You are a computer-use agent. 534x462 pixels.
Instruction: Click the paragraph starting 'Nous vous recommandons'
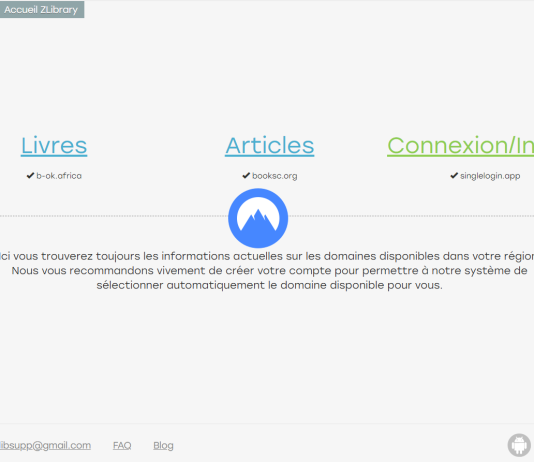[269, 278]
